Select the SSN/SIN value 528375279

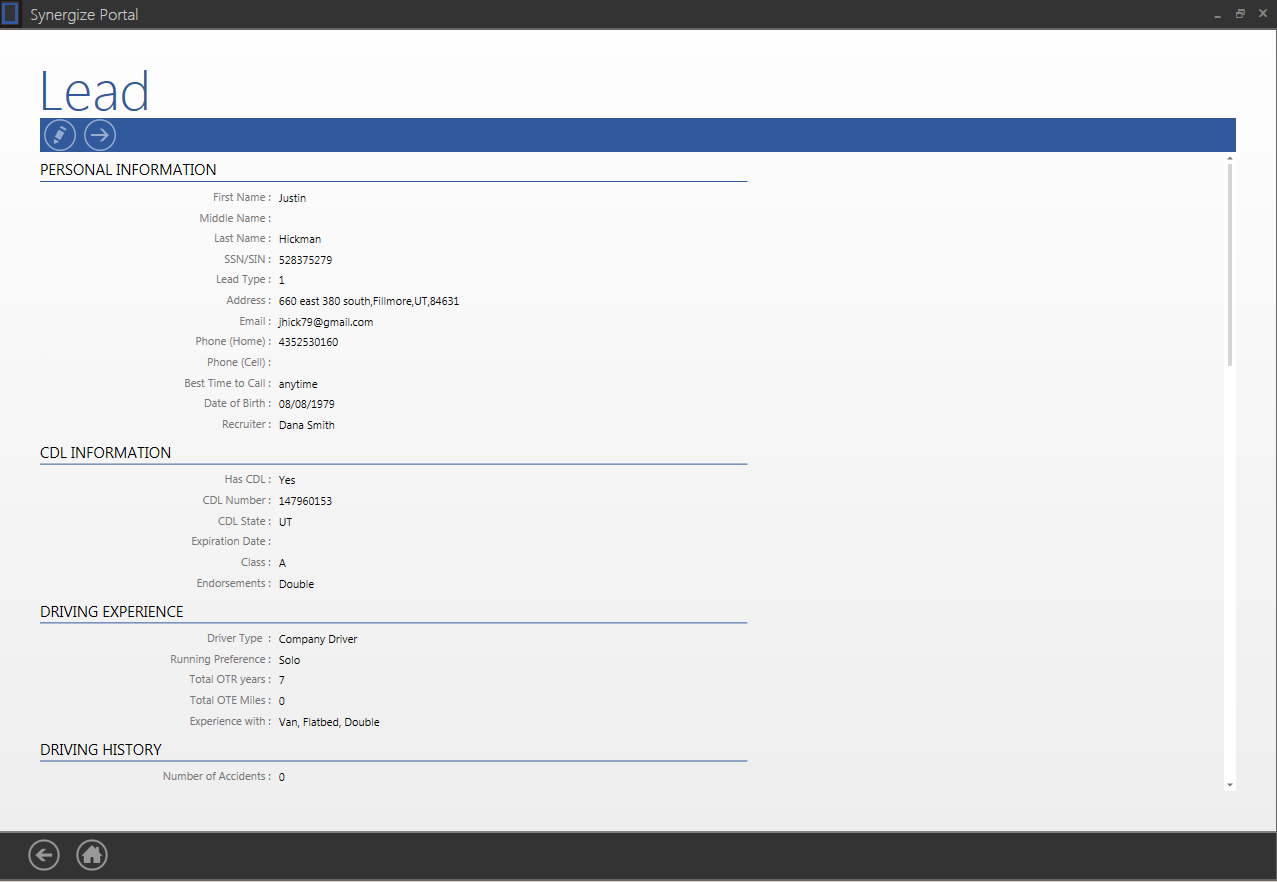(x=305, y=260)
